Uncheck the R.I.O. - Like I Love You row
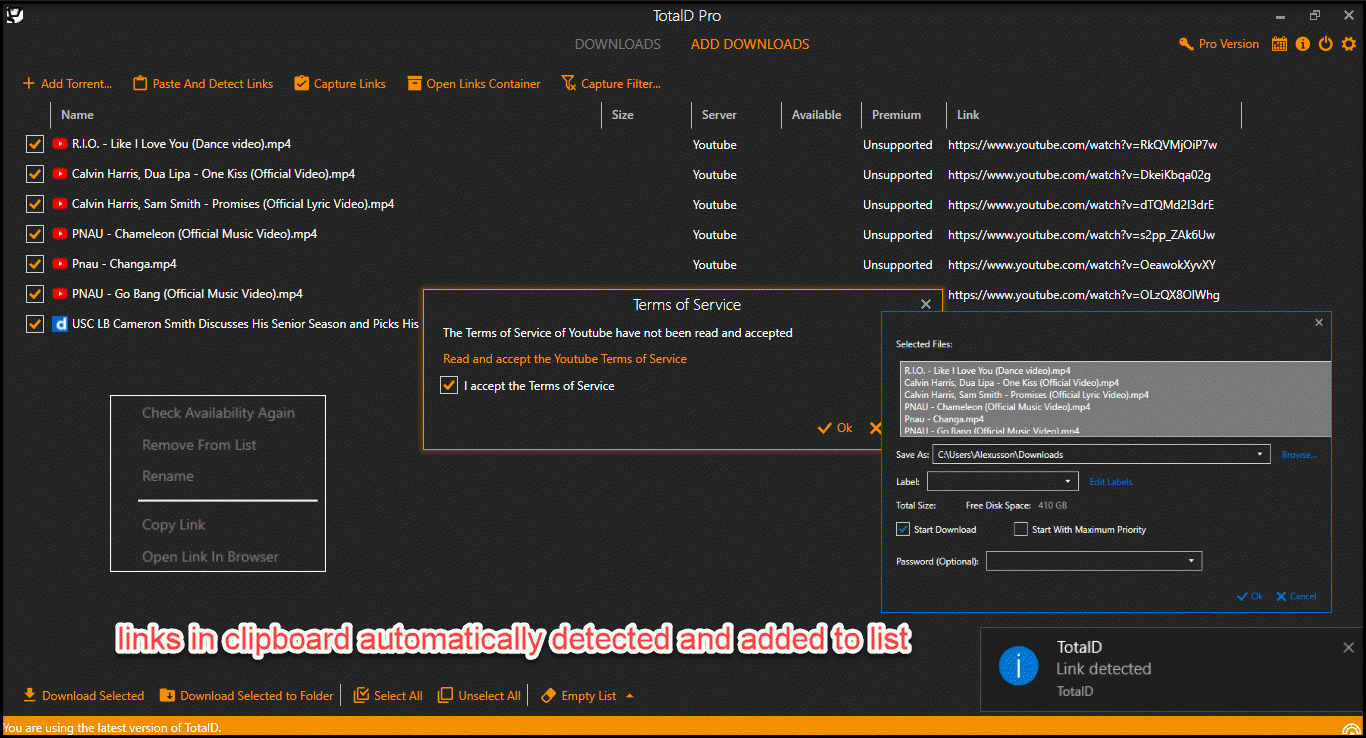 (35, 144)
